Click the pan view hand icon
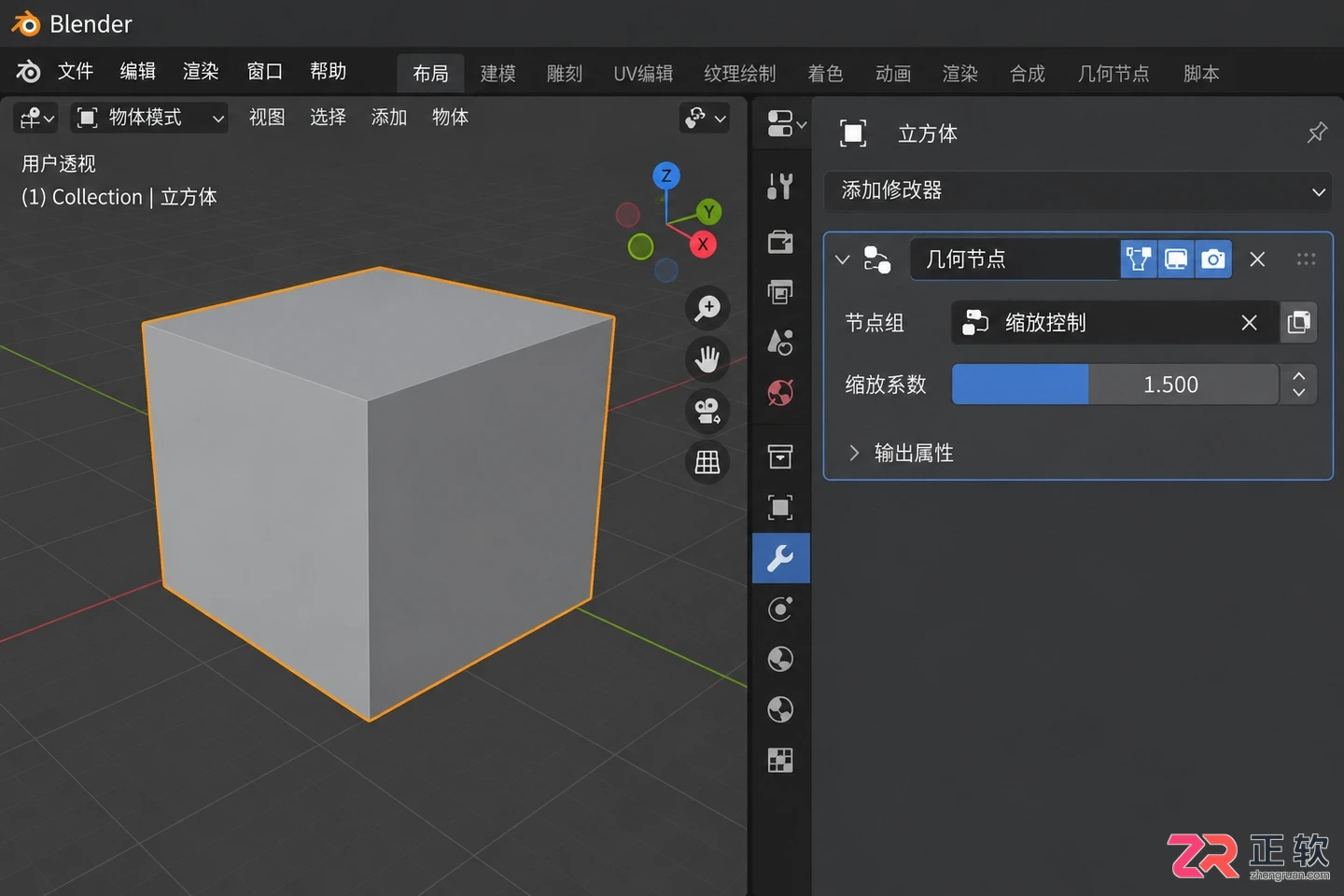The image size is (1344, 896). pyautogui.click(x=707, y=358)
